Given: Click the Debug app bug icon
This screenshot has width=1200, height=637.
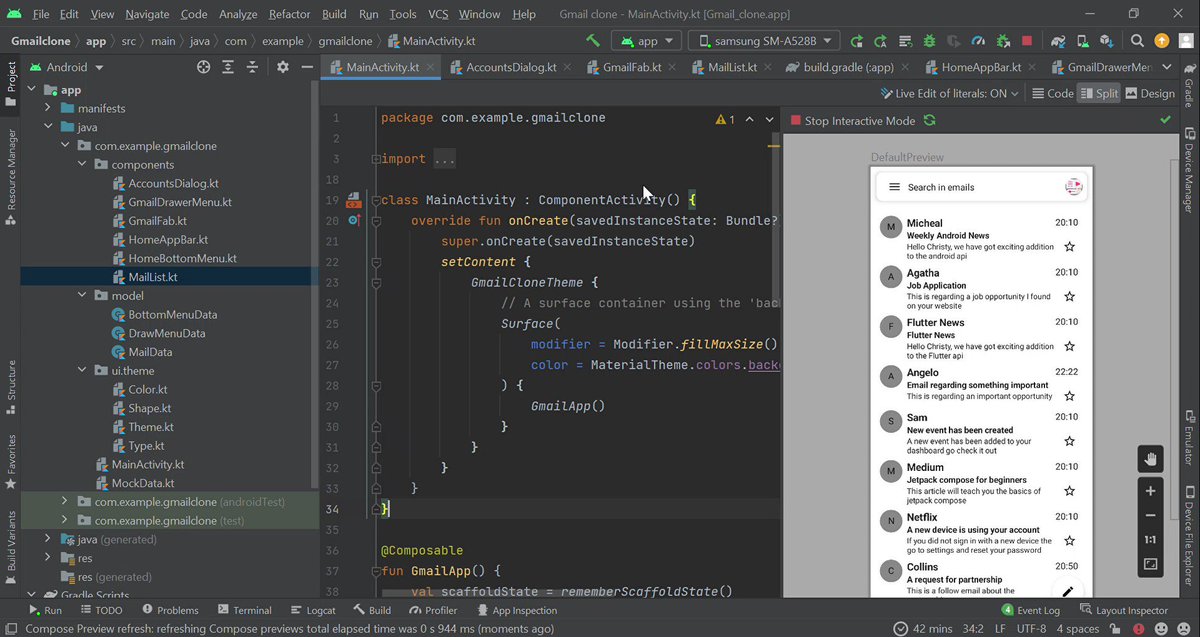Looking at the screenshot, I should click(x=930, y=41).
